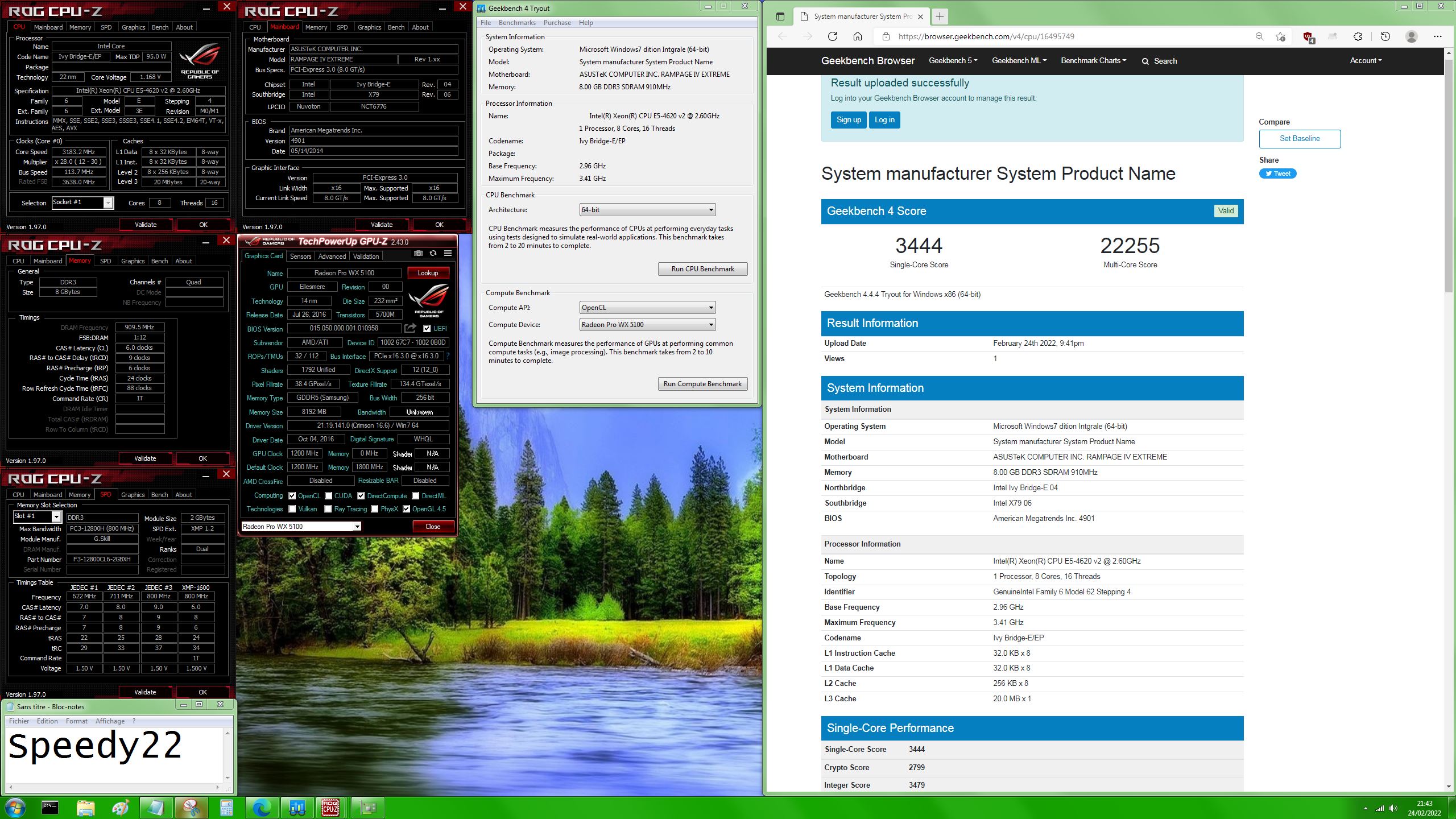Toggle the OpenCL checkbox
1456x819 pixels.
(x=292, y=495)
